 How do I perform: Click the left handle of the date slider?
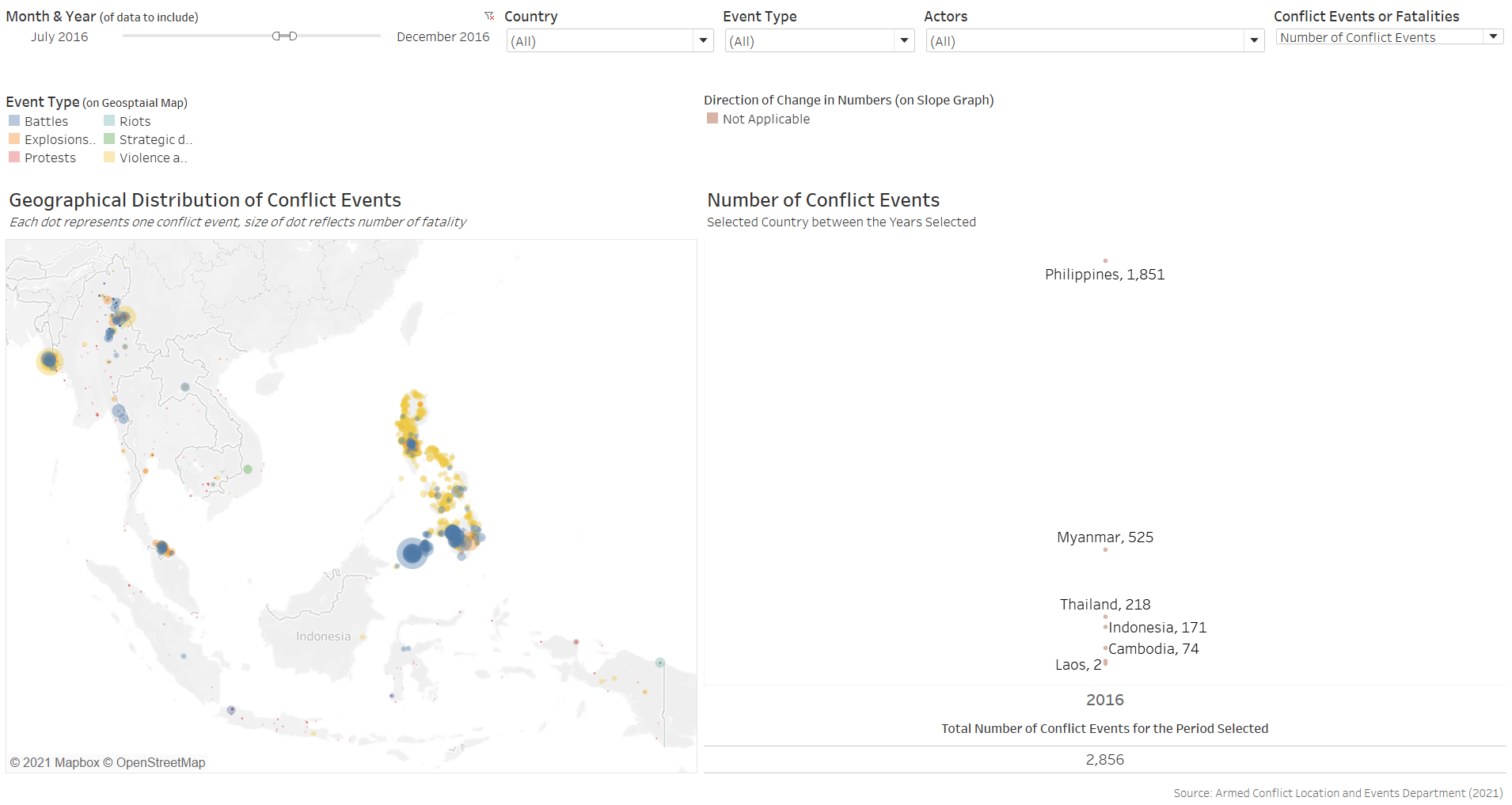point(276,36)
